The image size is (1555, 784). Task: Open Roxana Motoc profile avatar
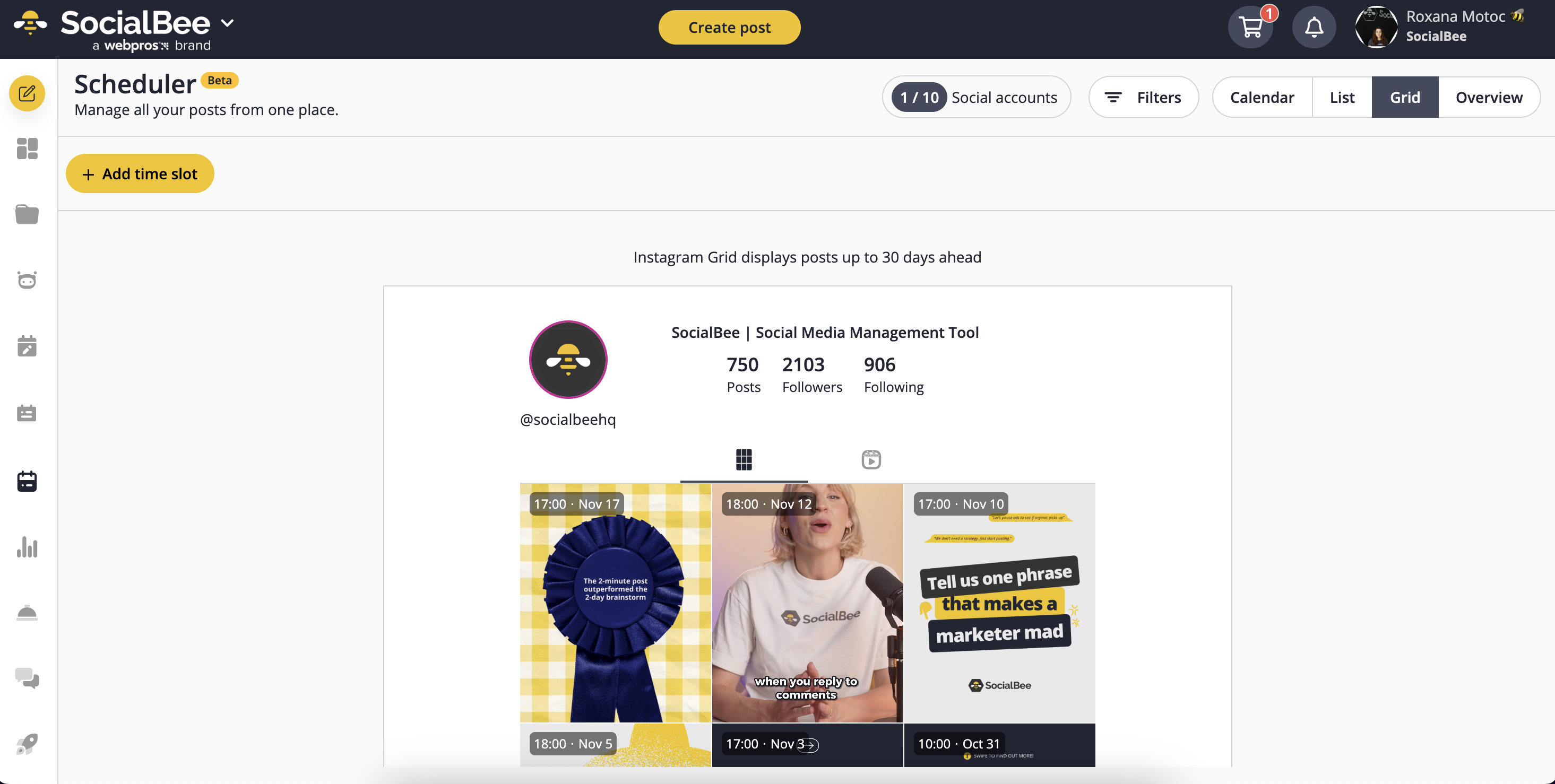tap(1376, 27)
